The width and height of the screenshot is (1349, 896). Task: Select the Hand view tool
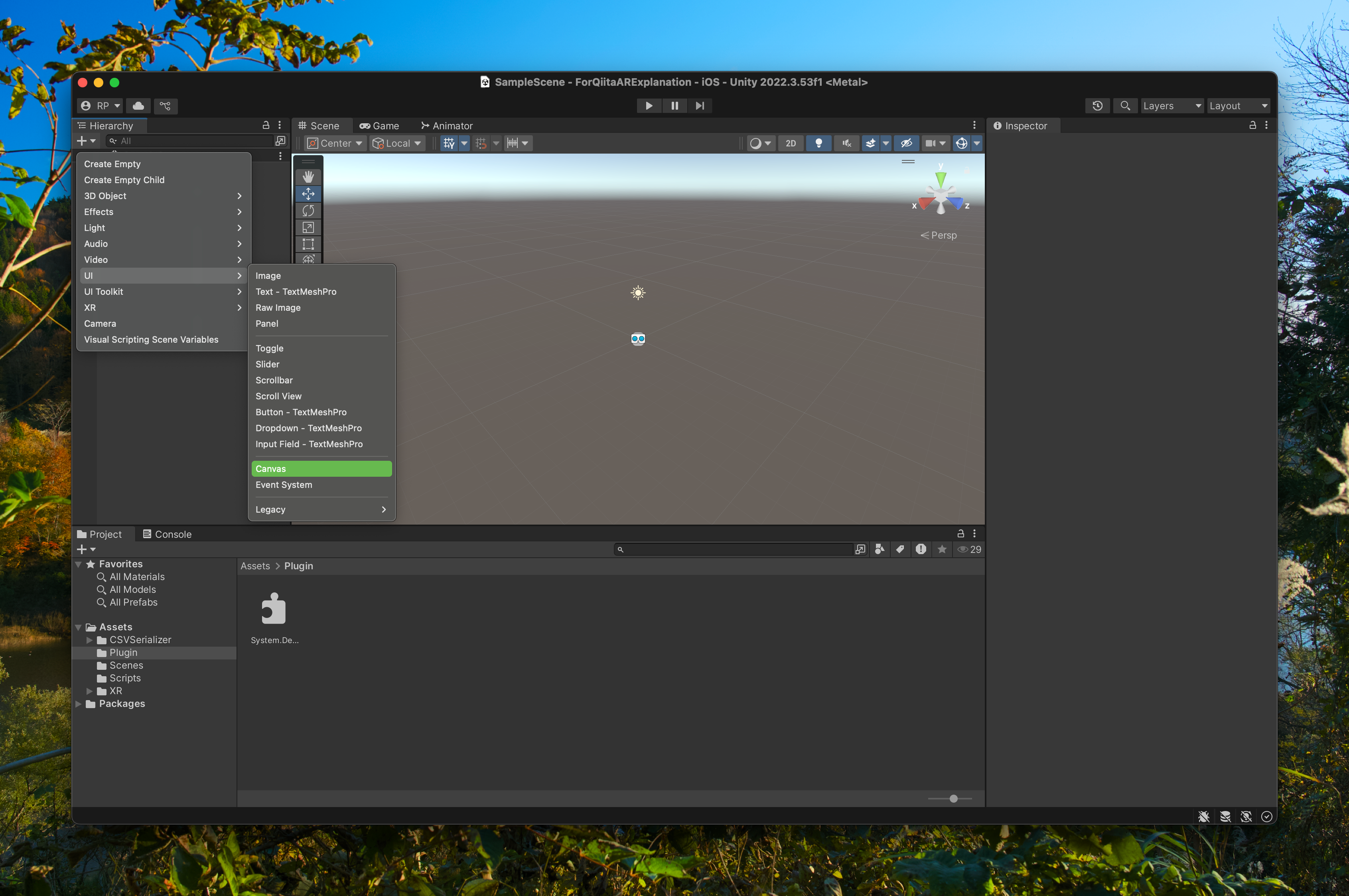[x=308, y=177]
